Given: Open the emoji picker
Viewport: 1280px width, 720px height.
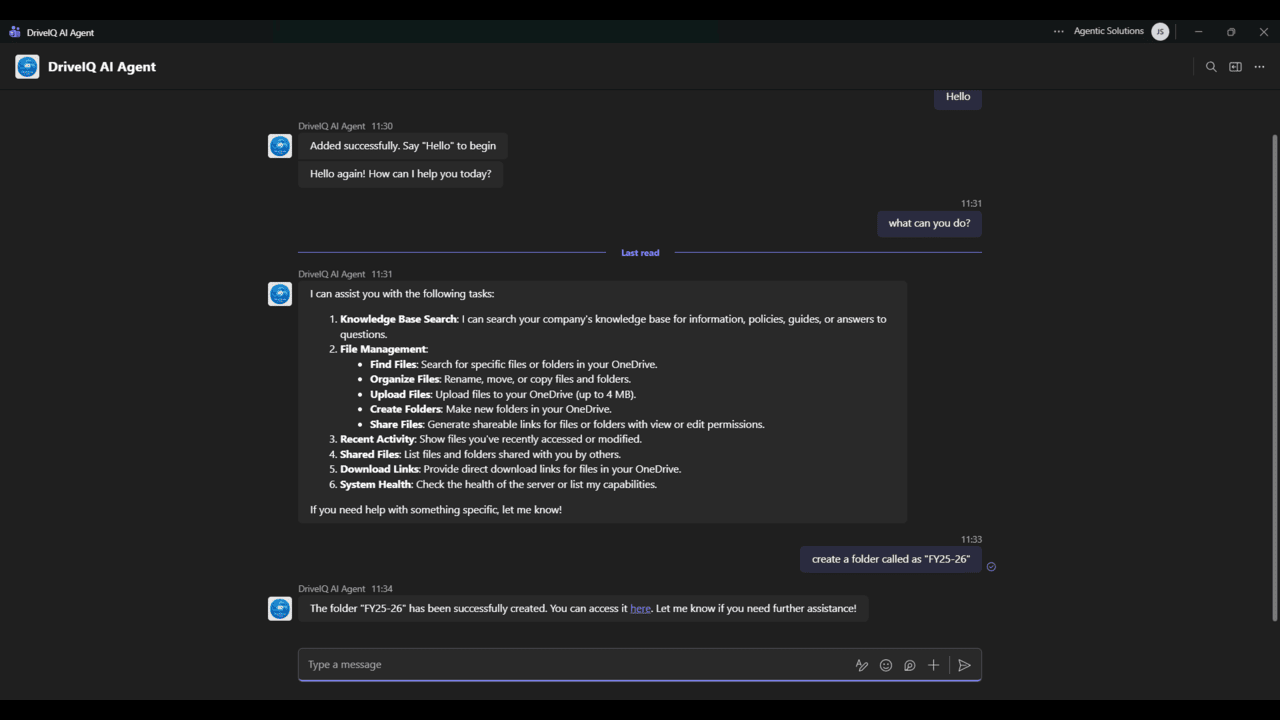Looking at the screenshot, I should point(886,665).
